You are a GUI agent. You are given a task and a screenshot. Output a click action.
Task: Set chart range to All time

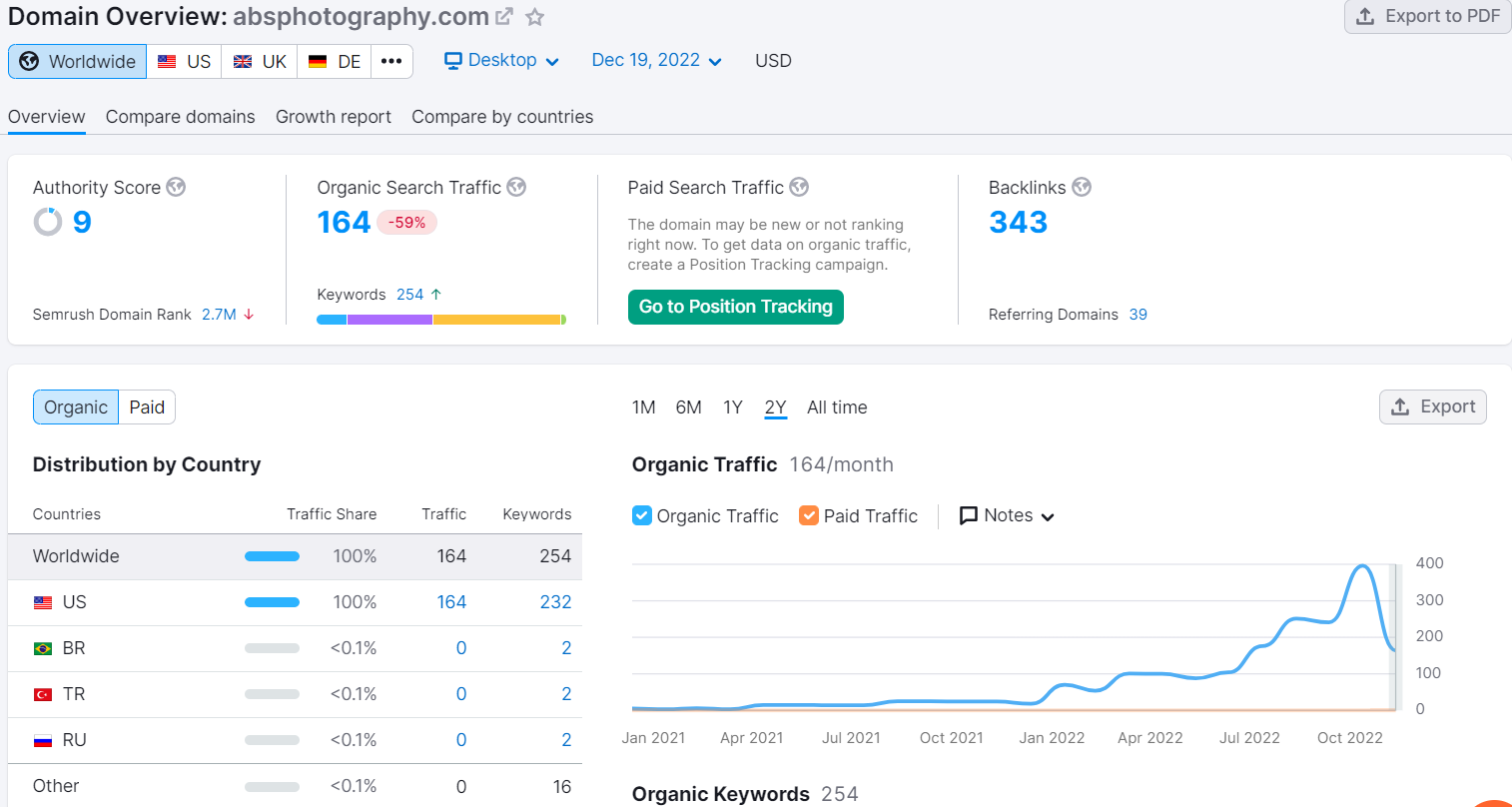(x=837, y=406)
